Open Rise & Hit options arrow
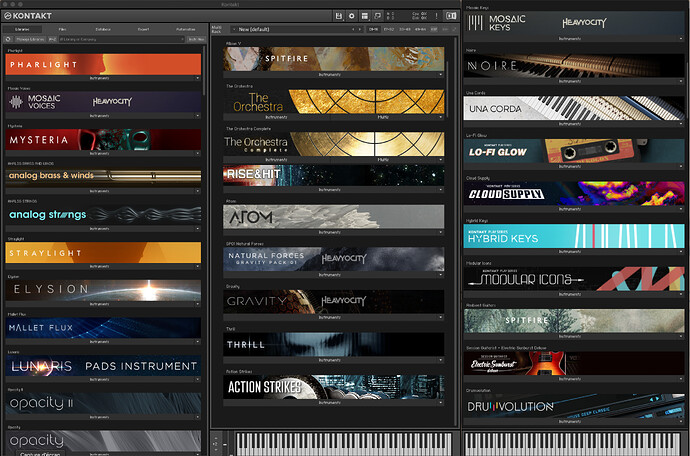The width and height of the screenshot is (690, 456). pyautogui.click(x=440, y=190)
